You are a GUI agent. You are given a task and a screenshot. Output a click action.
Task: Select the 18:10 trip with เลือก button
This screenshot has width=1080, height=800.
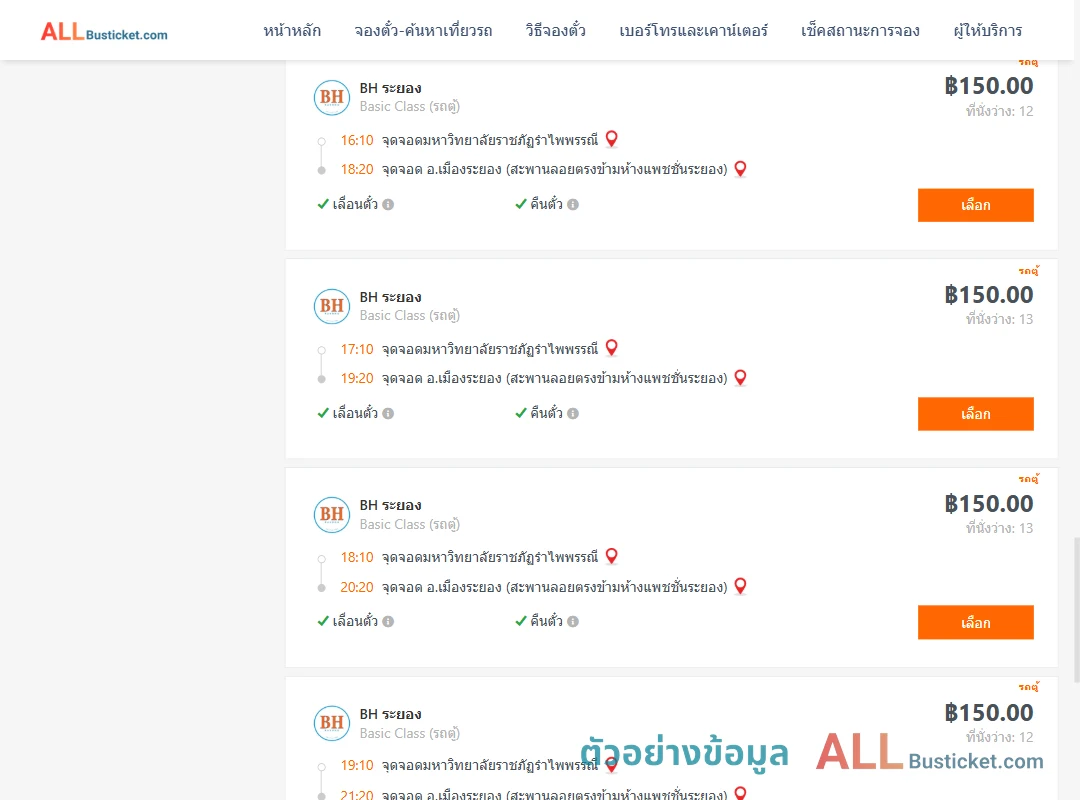[x=975, y=622]
